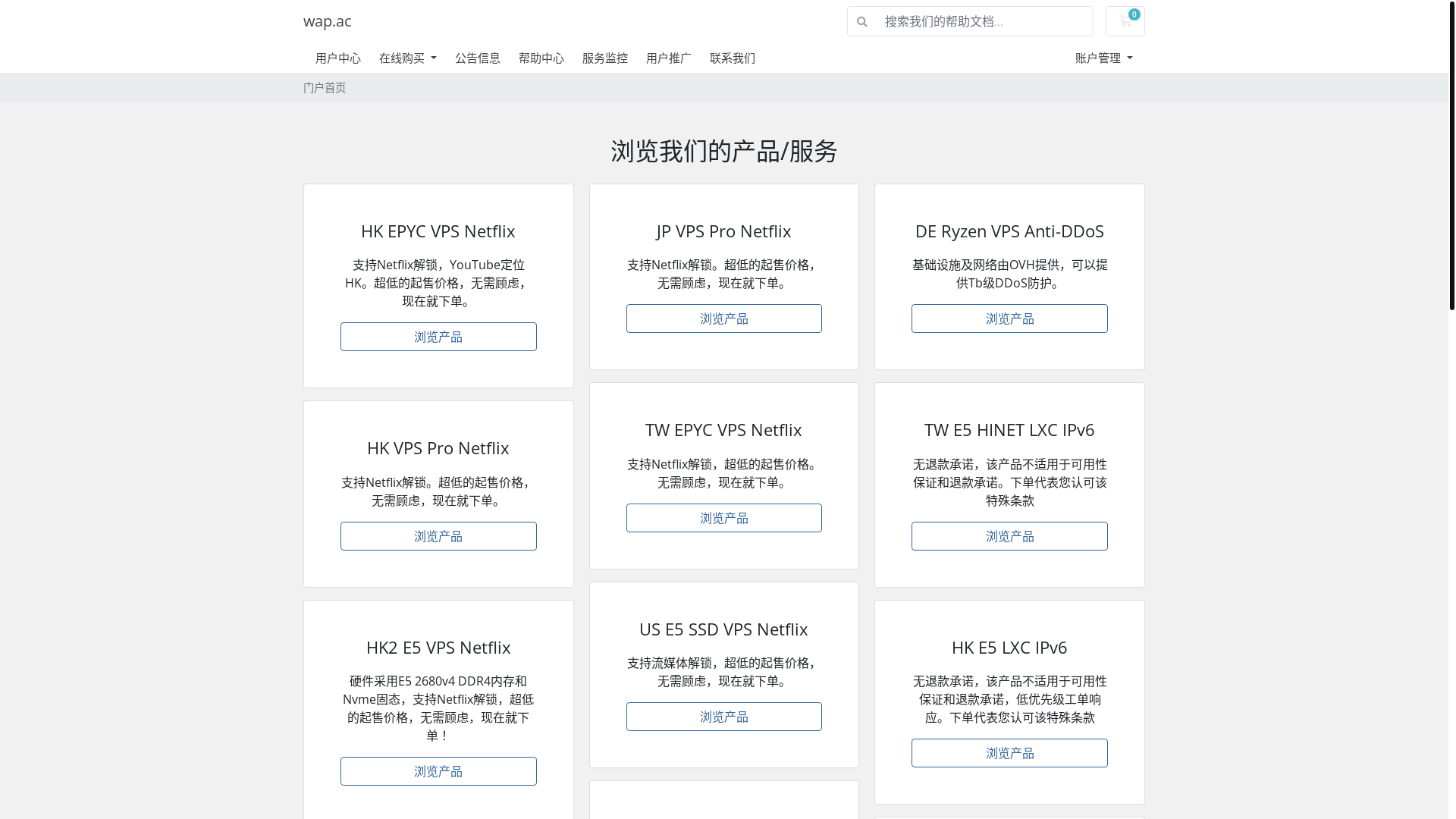Browse DE Ryzen VPS Anti-DDoS products
1456x819 pixels.
[1009, 318]
